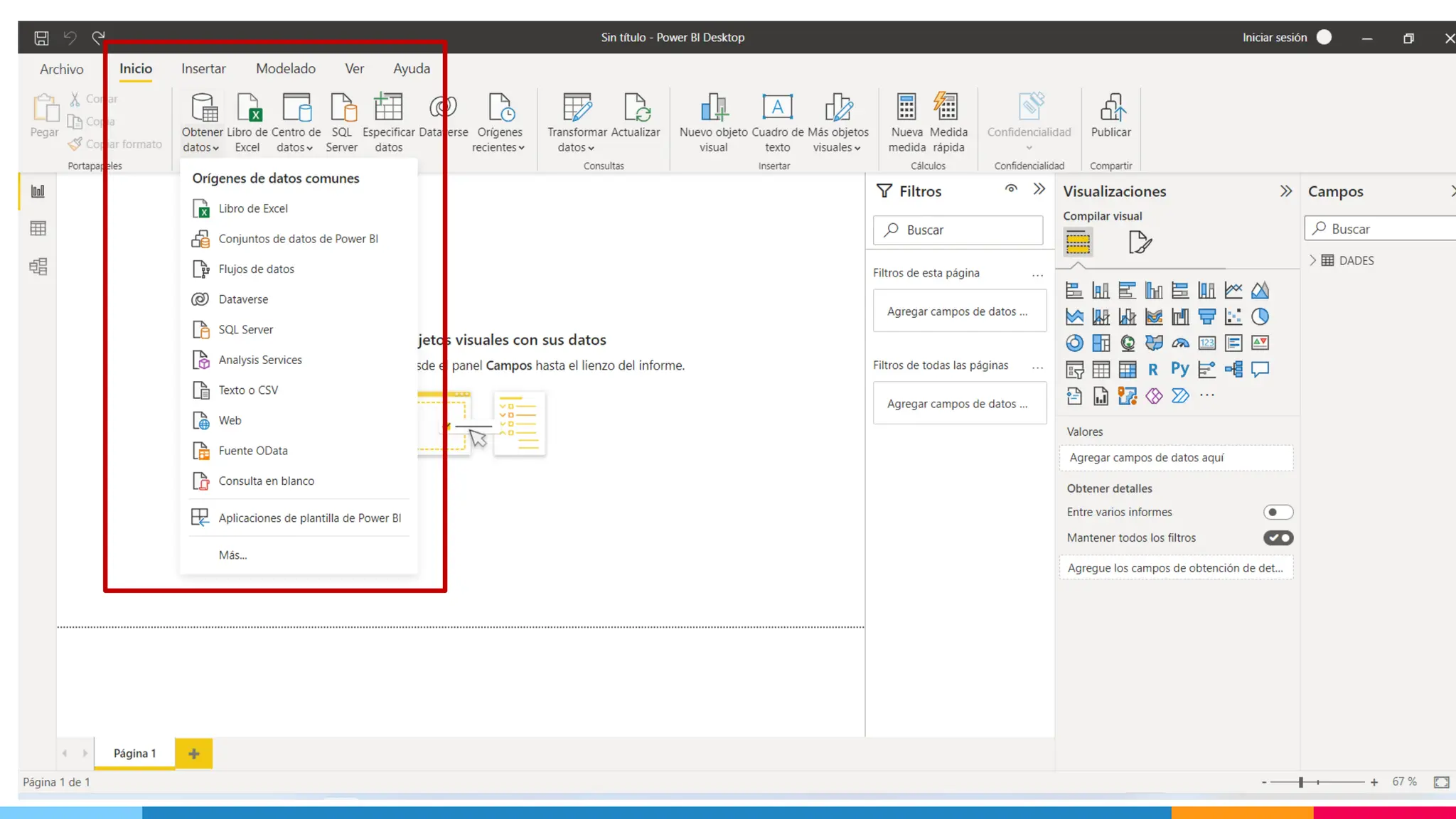Expand the DADES table in Campos
The height and width of the screenshot is (819, 1456).
(1313, 260)
